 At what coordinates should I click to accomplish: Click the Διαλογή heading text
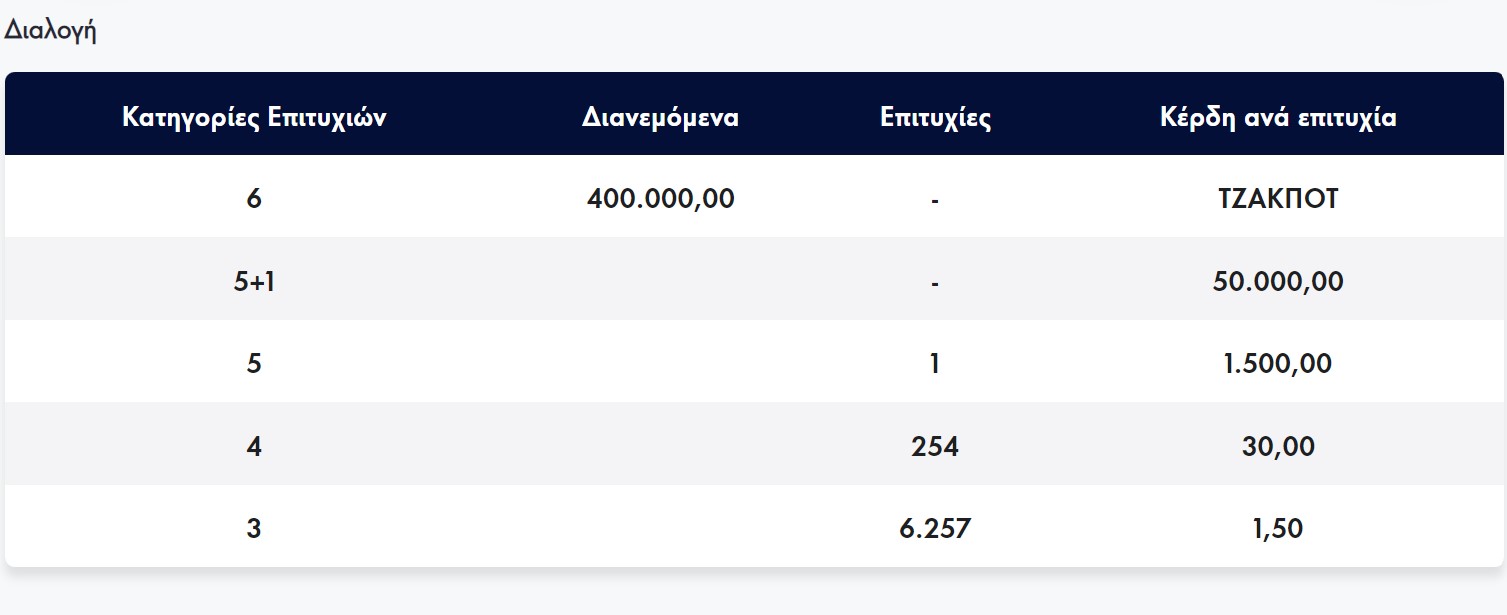click(50, 30)
